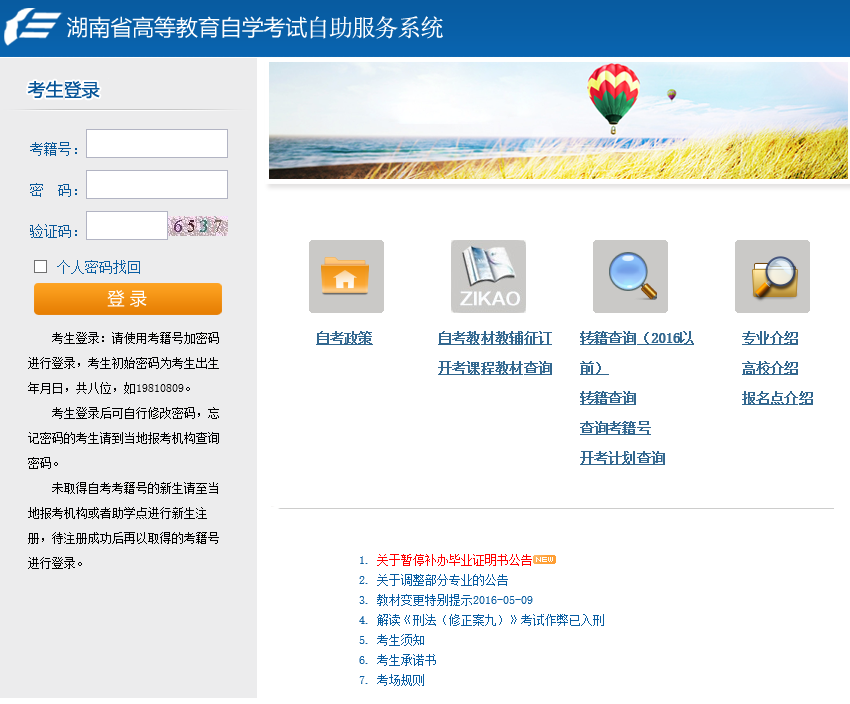This screenshot has height=704, width=850.
Task: Click the 个人密码找回 label text
Action: point(99,267)
